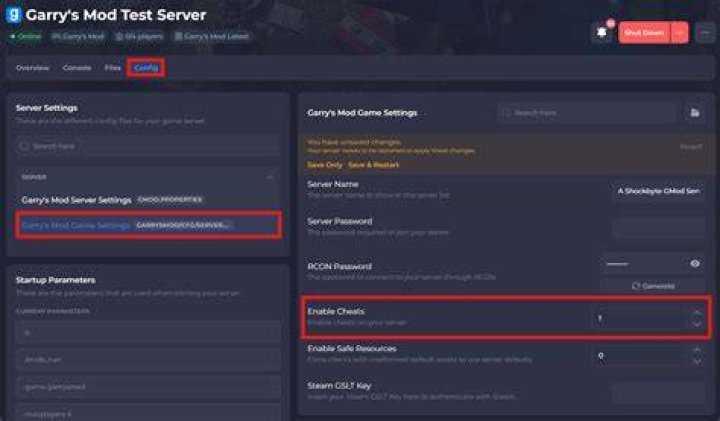
Task: Switch to the Console tab
Action: [77, 68]
